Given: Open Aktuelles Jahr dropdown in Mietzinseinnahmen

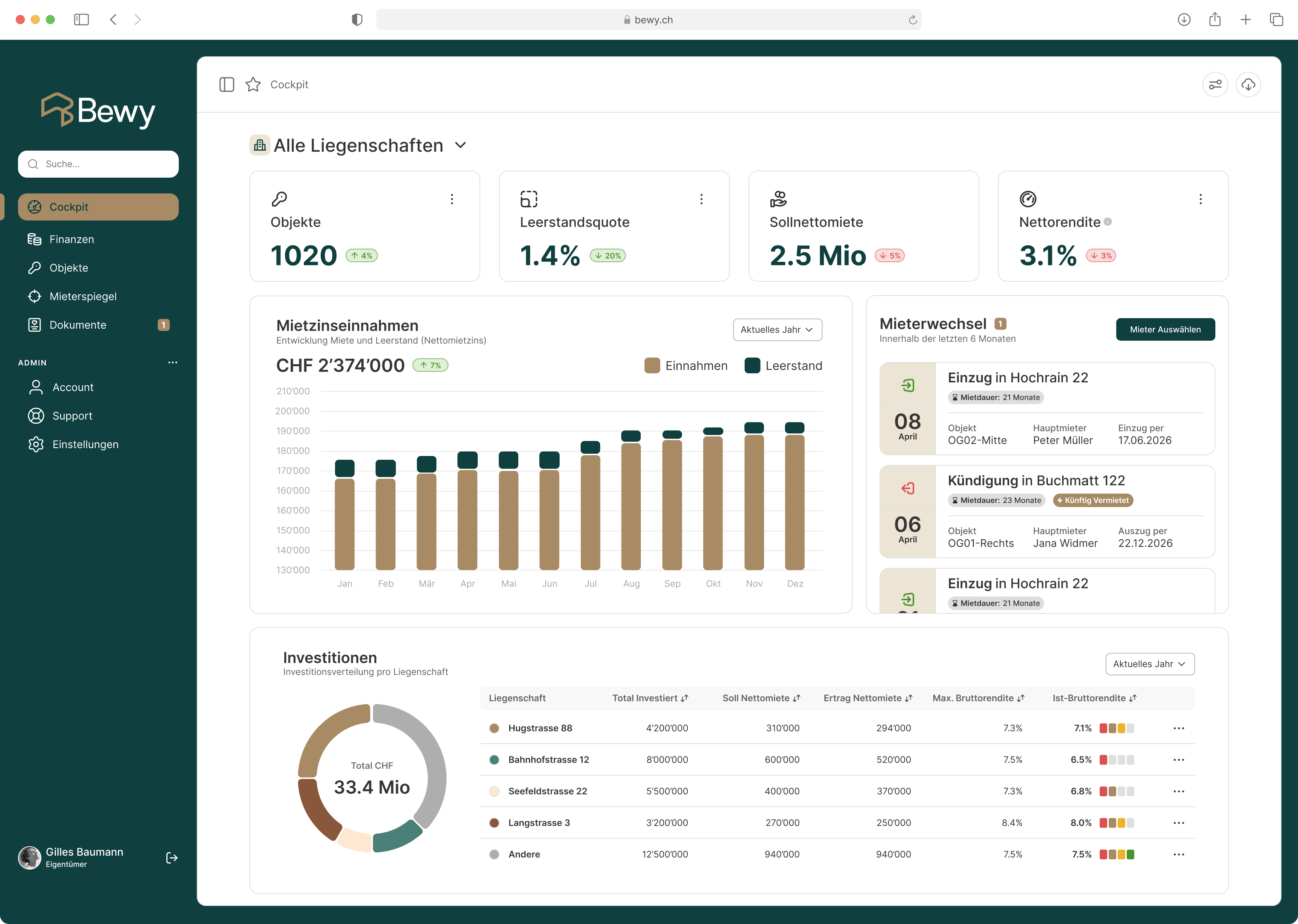Looking at the screenshot, I should coord(777,330).
